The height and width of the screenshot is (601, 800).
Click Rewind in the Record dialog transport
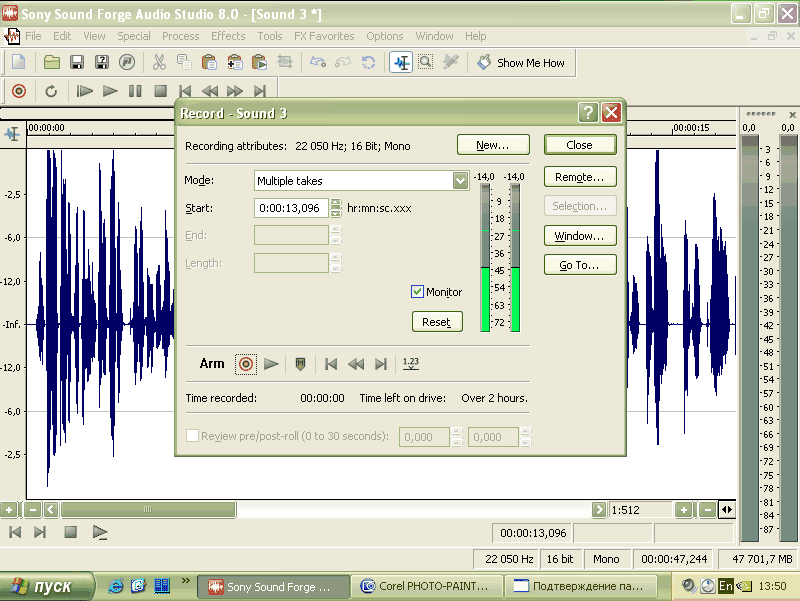tap(356, 364)
